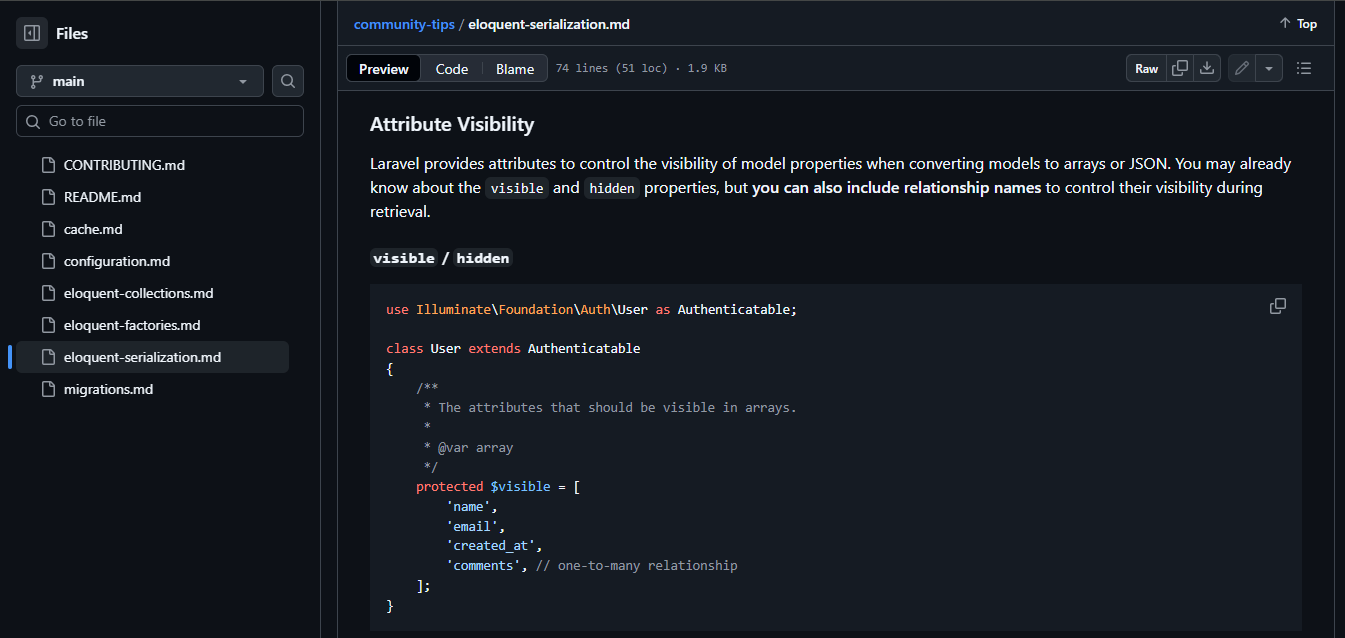Image resolution: width=1345 pixels, height=638 pixels.
Task: Follow the community-tips breadcrumb link
Action: (404, 24)
